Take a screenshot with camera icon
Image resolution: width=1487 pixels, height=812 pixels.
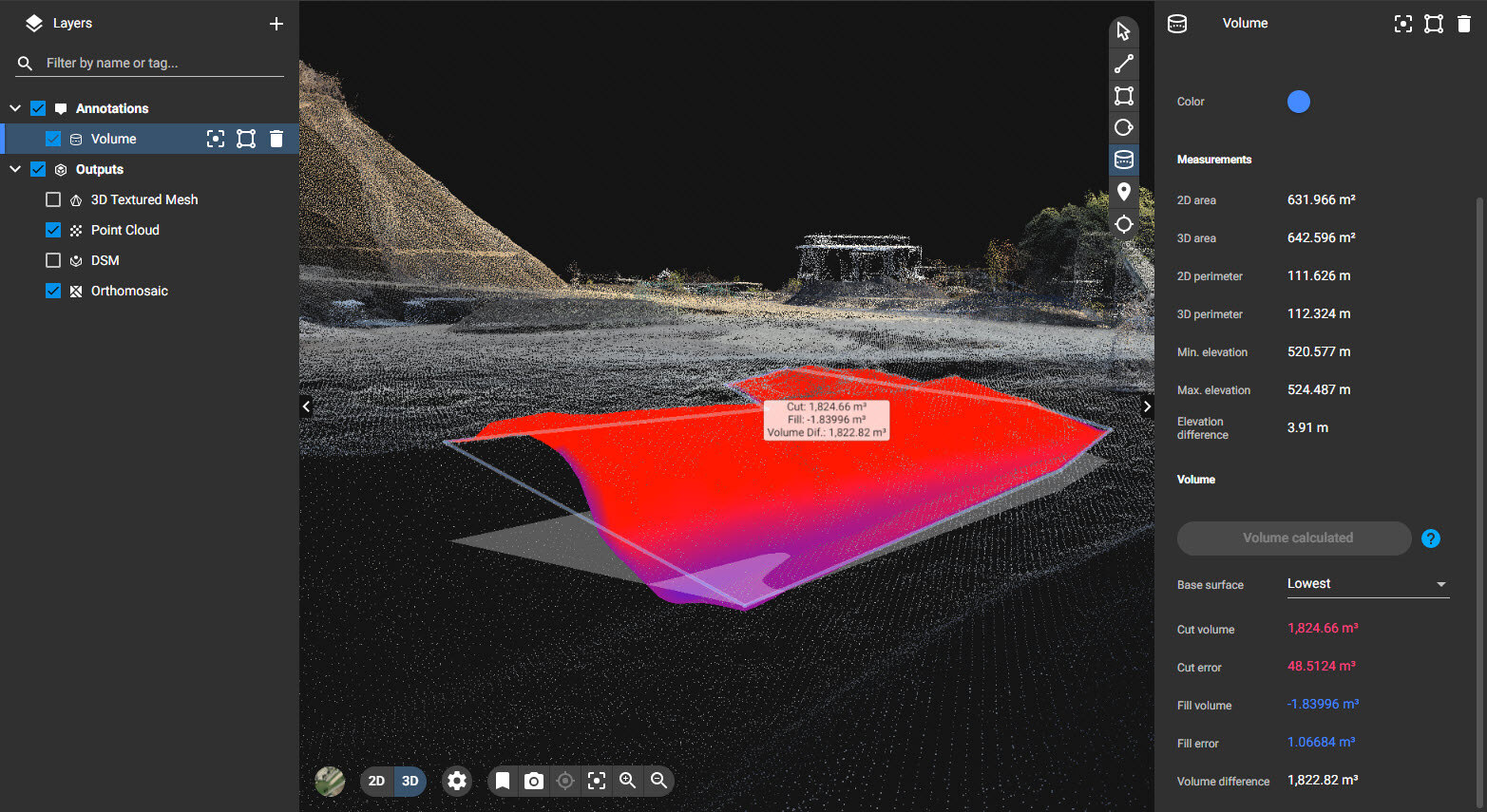coord(534,781)
